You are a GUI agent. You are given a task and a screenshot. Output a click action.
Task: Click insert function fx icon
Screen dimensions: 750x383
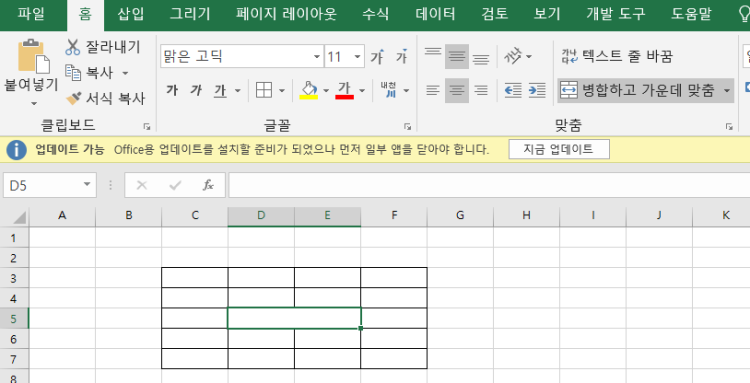pos(208,185)
